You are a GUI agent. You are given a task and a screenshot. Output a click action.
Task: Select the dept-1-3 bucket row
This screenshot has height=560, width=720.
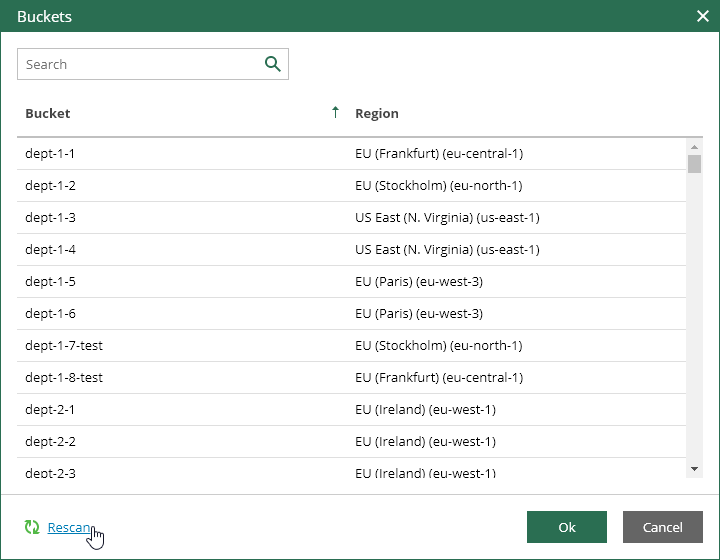[352, 218]
